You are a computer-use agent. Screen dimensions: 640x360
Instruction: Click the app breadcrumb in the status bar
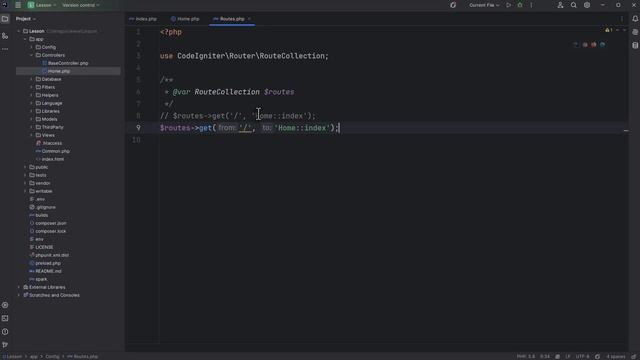click(x=34, y=356)
